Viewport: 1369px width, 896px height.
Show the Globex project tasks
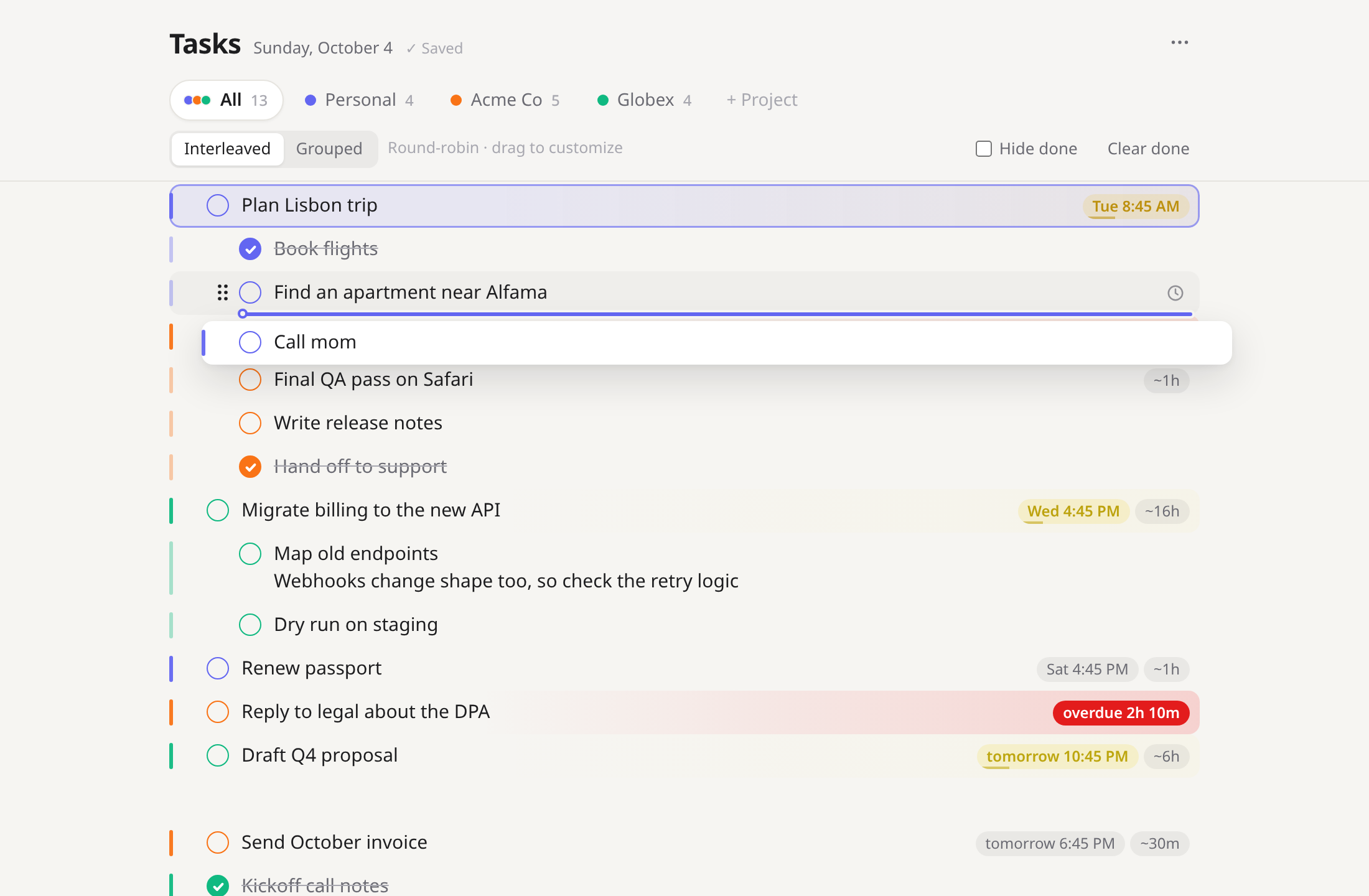[645, 100]
